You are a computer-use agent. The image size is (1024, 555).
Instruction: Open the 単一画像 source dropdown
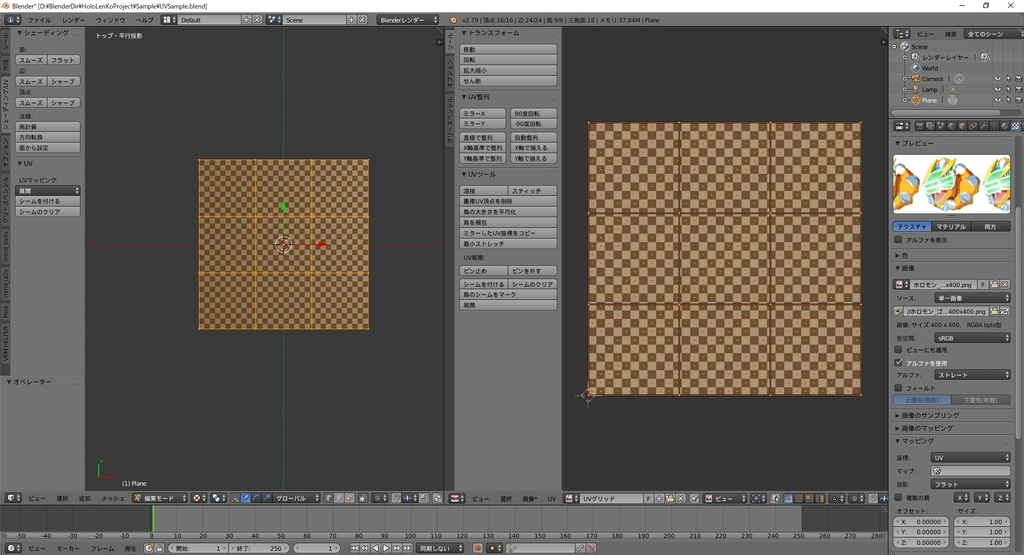[972, 298]
